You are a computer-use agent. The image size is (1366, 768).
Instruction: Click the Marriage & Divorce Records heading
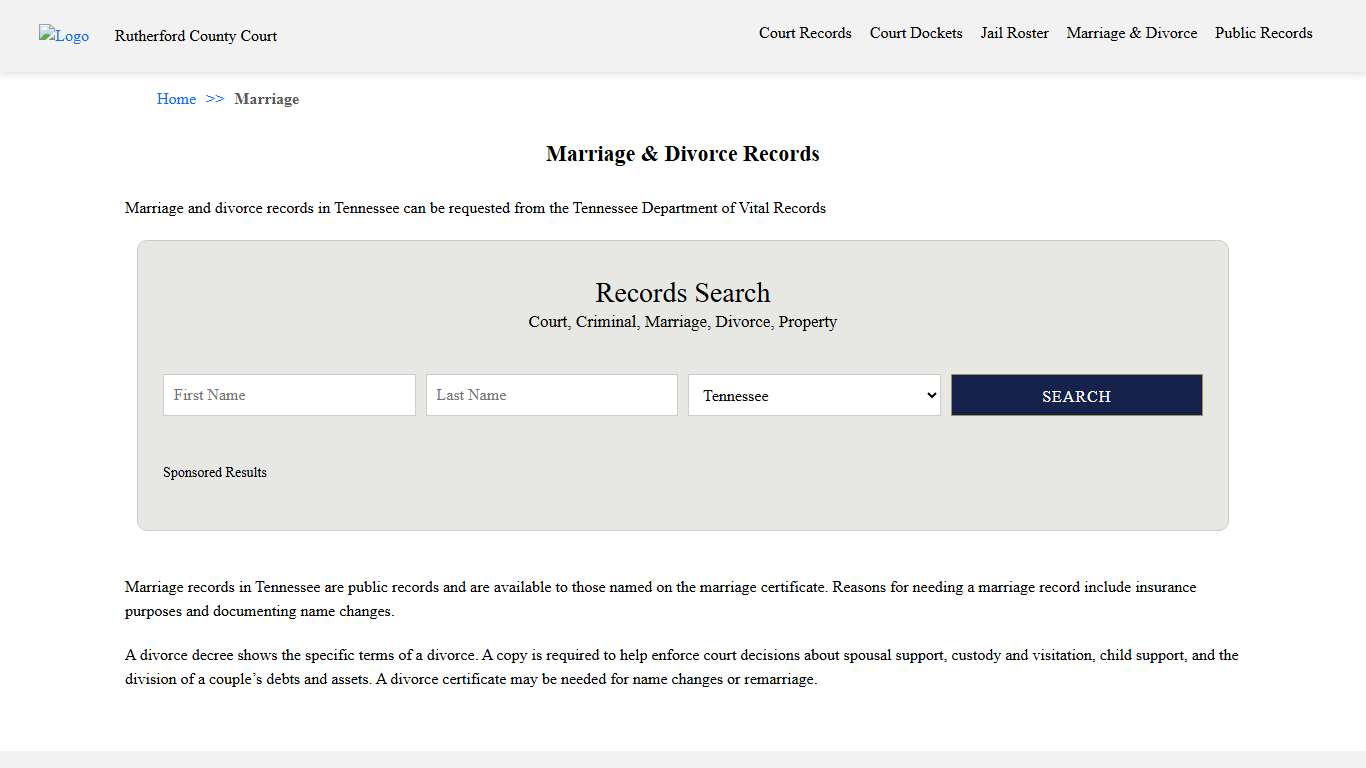[x=682, y=153]
